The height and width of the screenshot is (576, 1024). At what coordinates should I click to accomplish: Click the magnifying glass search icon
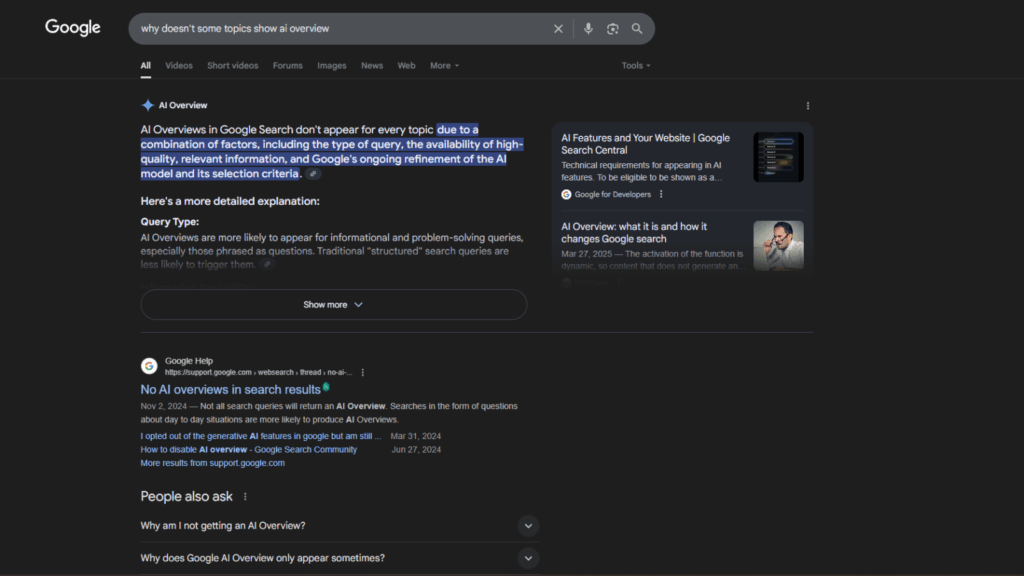(x=637, y=29)
